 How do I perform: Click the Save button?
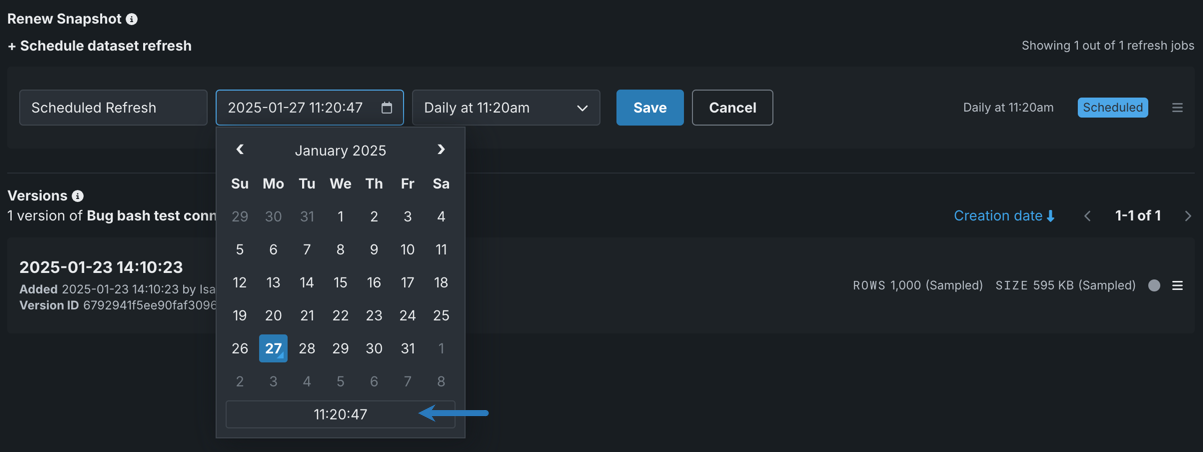(x=650, y=108)
